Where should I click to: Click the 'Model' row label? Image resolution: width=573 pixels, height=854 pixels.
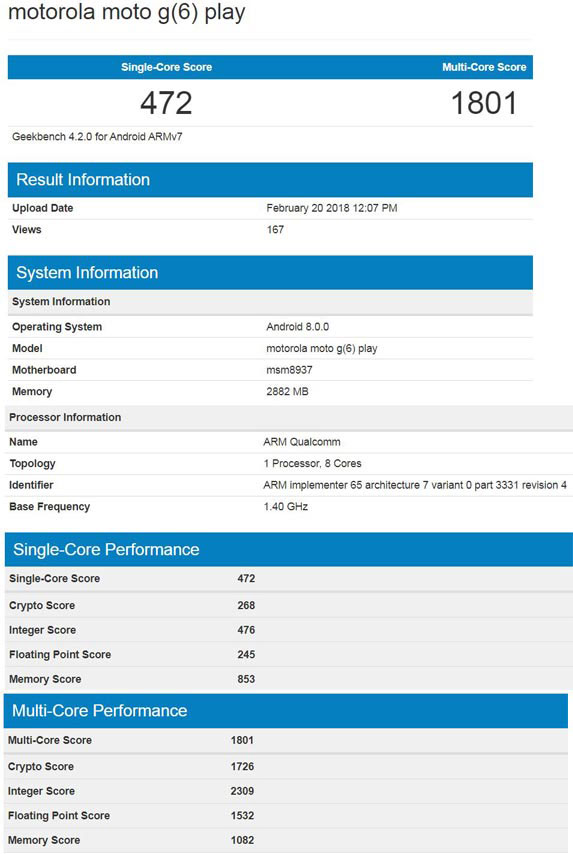[x=27, y=348]
